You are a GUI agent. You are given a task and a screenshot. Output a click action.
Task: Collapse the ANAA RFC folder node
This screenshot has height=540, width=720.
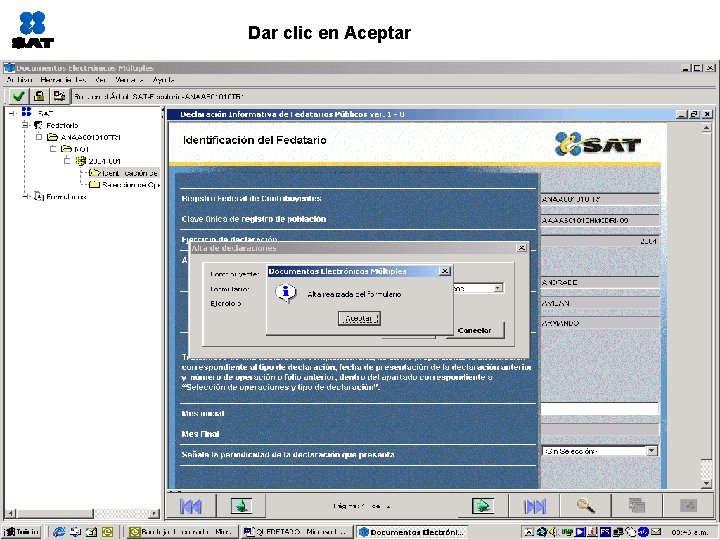[x=39, y=137]
